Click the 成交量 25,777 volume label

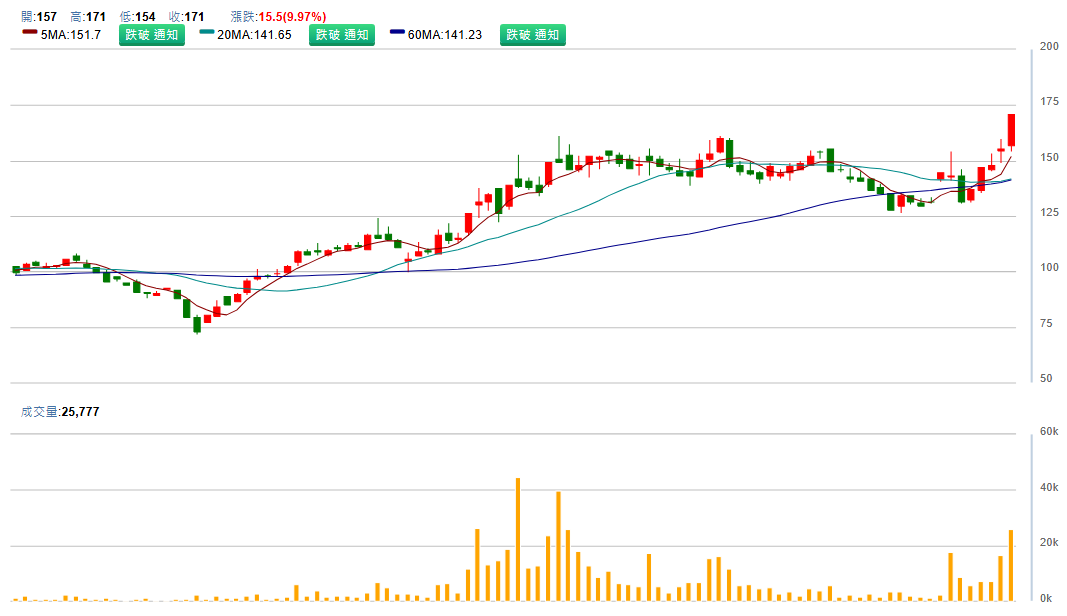[60, 412]
